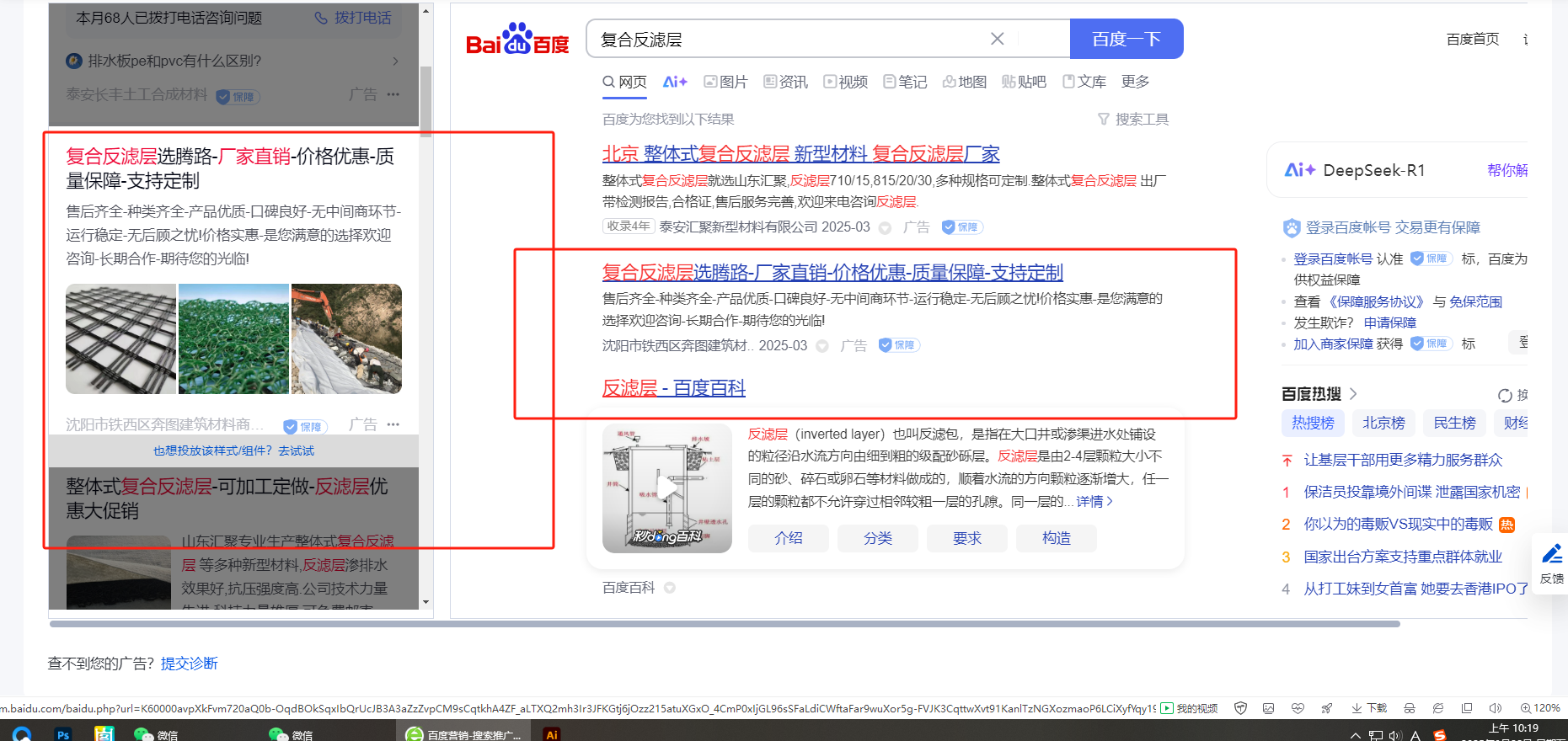Open the 更多 search categories menu
Viewport: 1568px width, 741px height.
1136,82
